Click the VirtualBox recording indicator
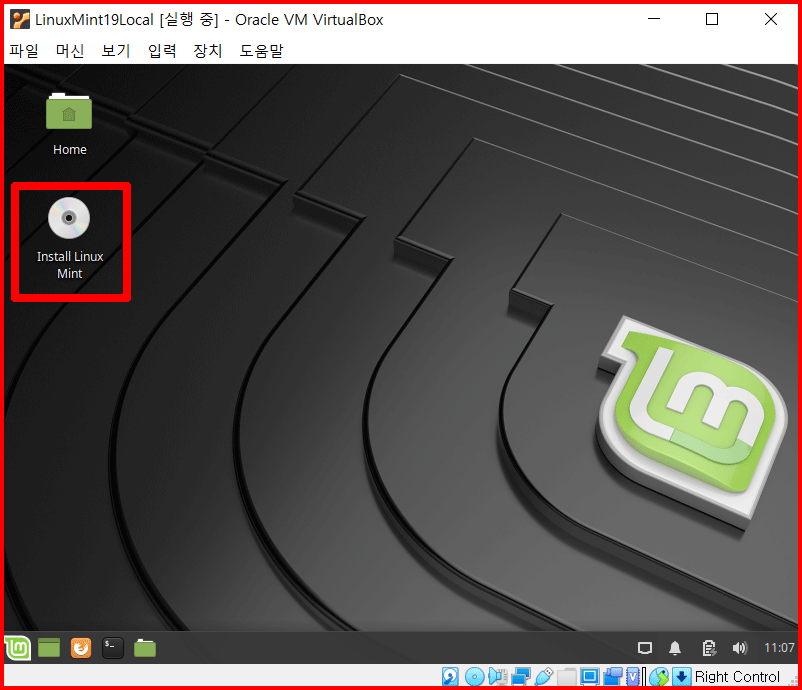Viewport: 802px width, 690px height. point(612,677)
